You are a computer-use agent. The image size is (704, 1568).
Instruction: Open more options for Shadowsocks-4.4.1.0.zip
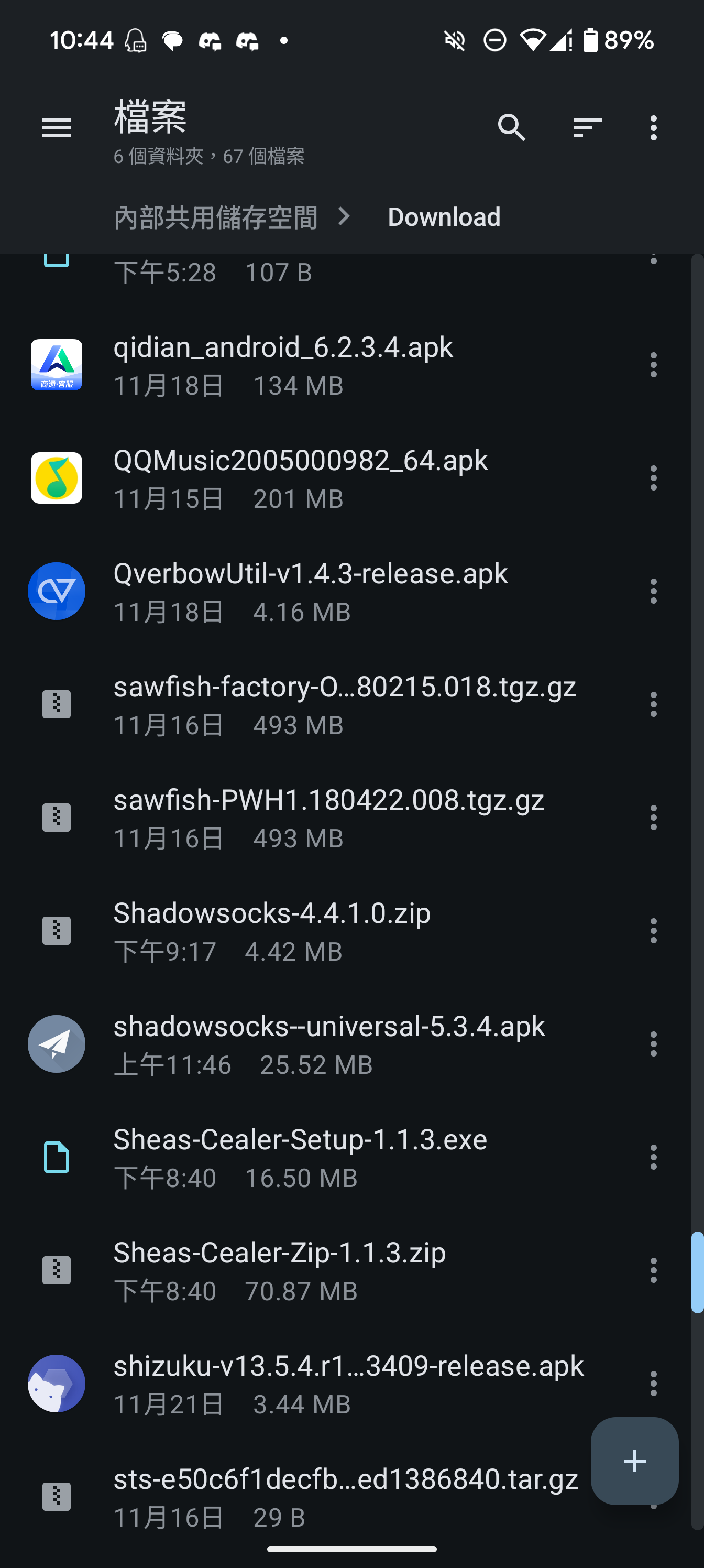tap(654, 931)
